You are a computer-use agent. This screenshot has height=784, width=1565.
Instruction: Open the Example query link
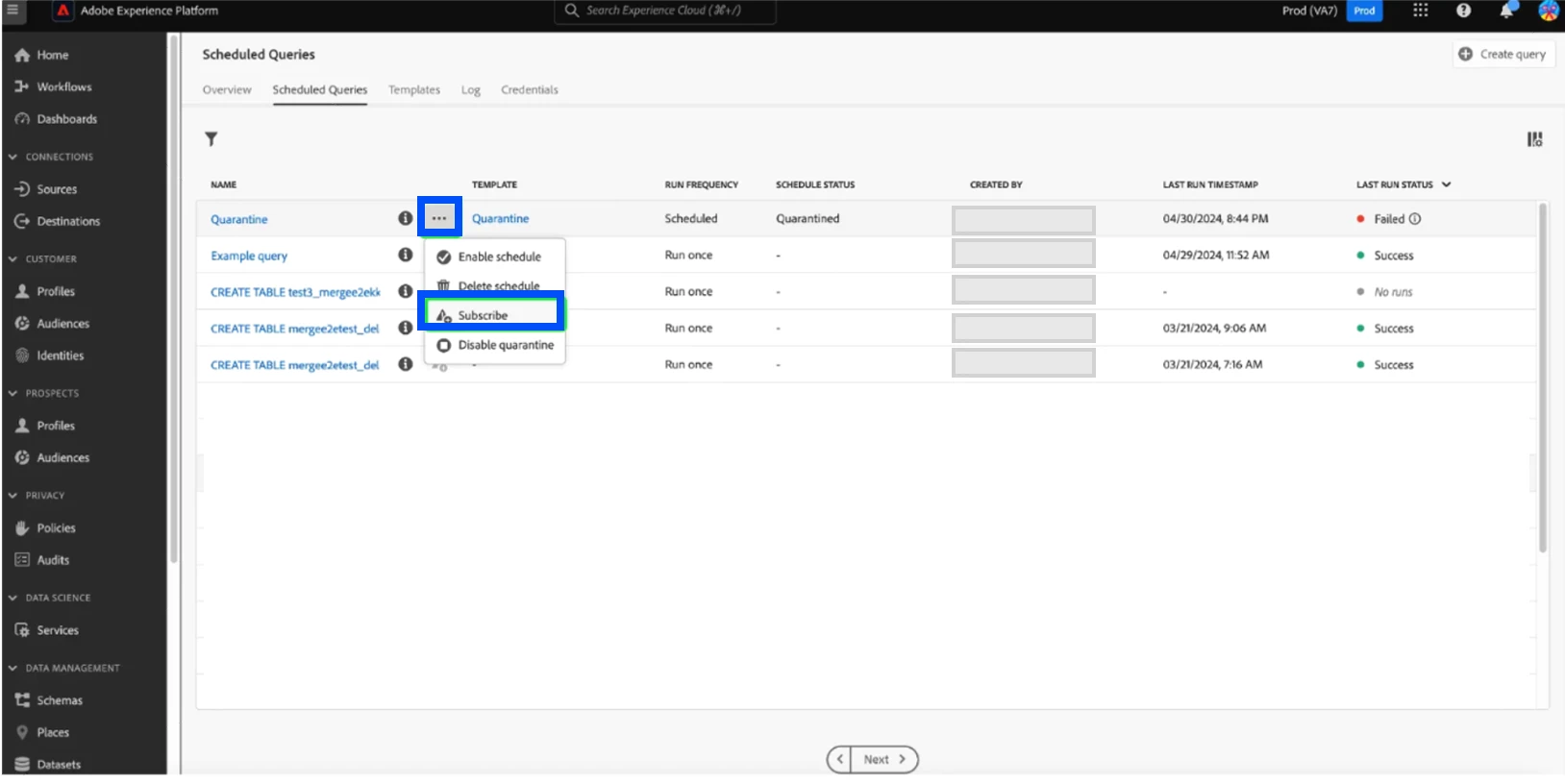(x=249, y=256)
